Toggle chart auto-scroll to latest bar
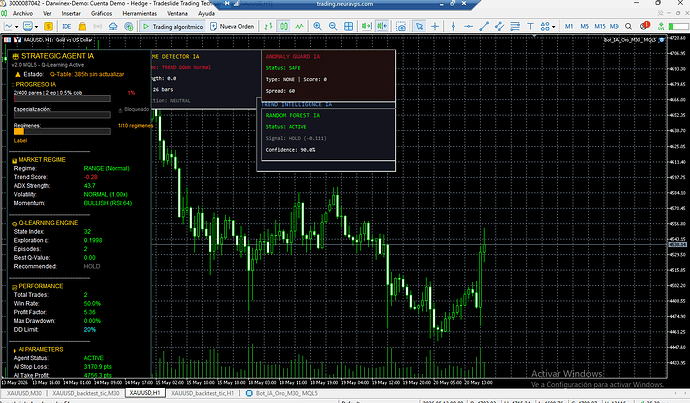 367,26
